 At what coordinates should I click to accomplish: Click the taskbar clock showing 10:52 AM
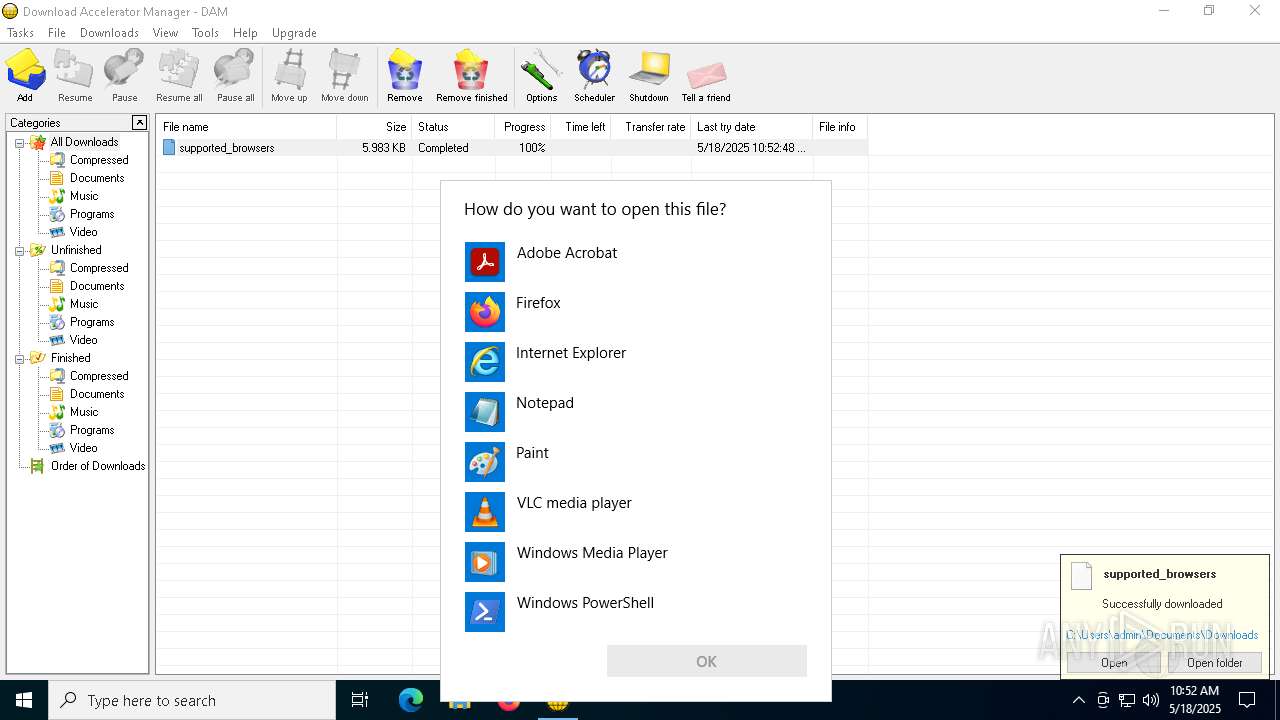pos(1195,700)
